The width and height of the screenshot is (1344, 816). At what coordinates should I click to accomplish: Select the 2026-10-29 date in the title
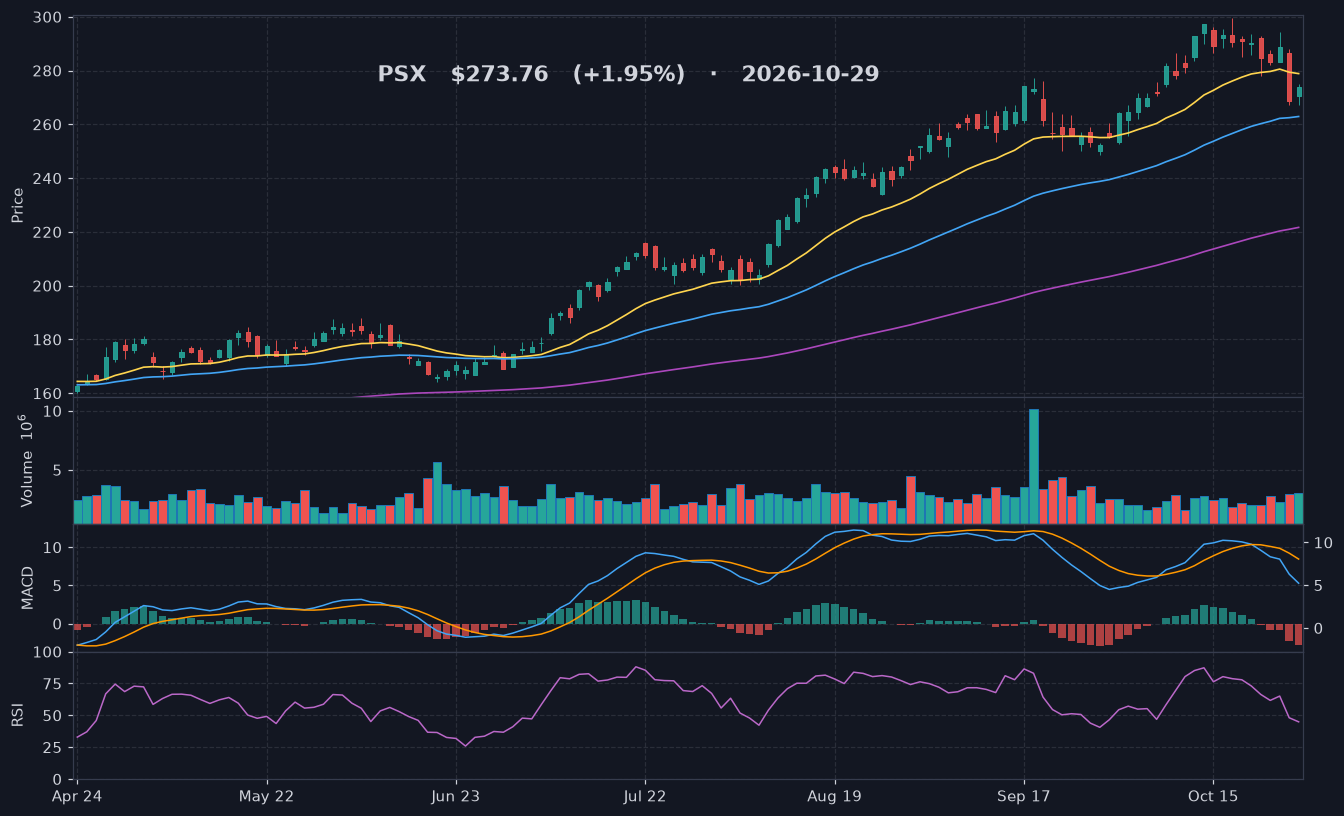click(x=810, y=75)
